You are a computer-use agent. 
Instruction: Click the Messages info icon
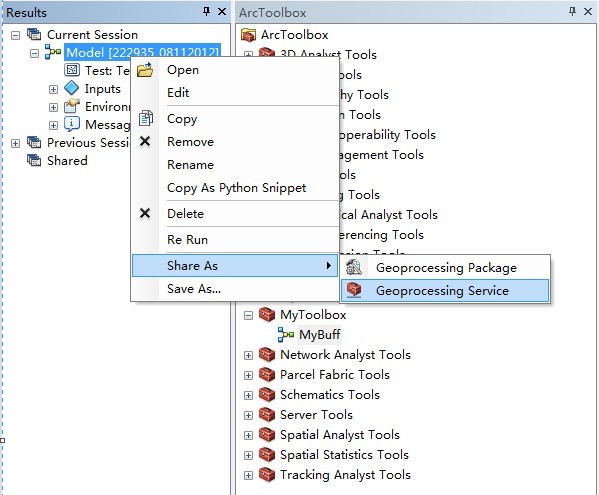tap(72, 125)
